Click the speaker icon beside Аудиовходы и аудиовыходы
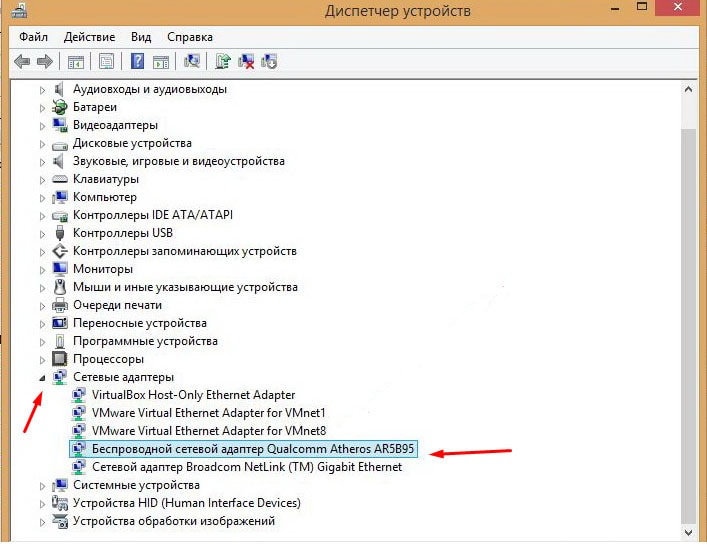707x548 pixels. pos(59,89)
